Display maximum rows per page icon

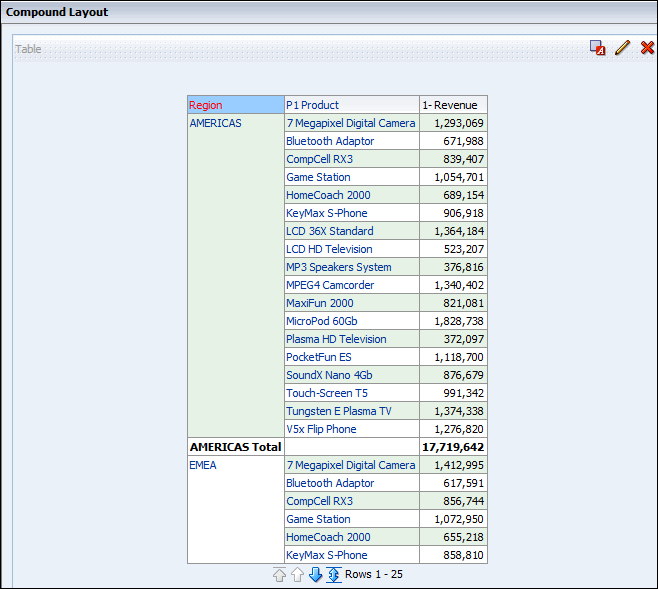(x=334, y=574)
